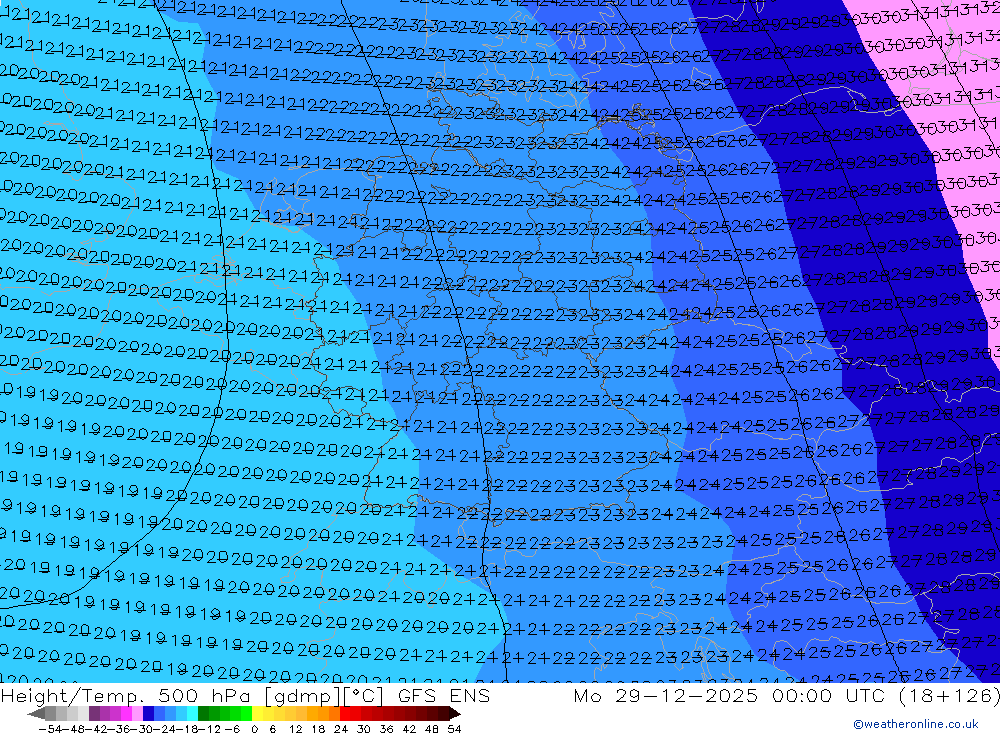The height and width of the screenshot is (733, 1000).
Task: Open the weatheronline.co.uk copyright link
Action: pos(916,724)
